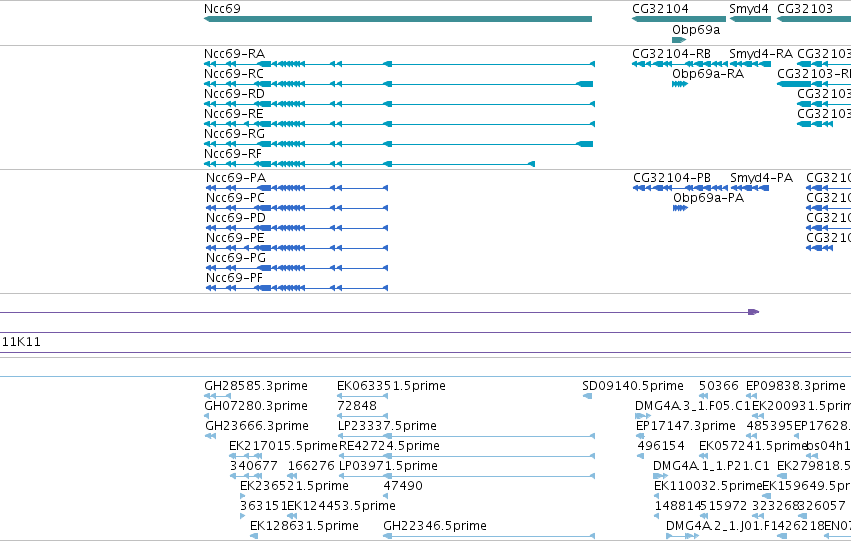Click the purple arrowhead ending the long line
Viewport: 851px width, 541px height.
coord(753,312)
